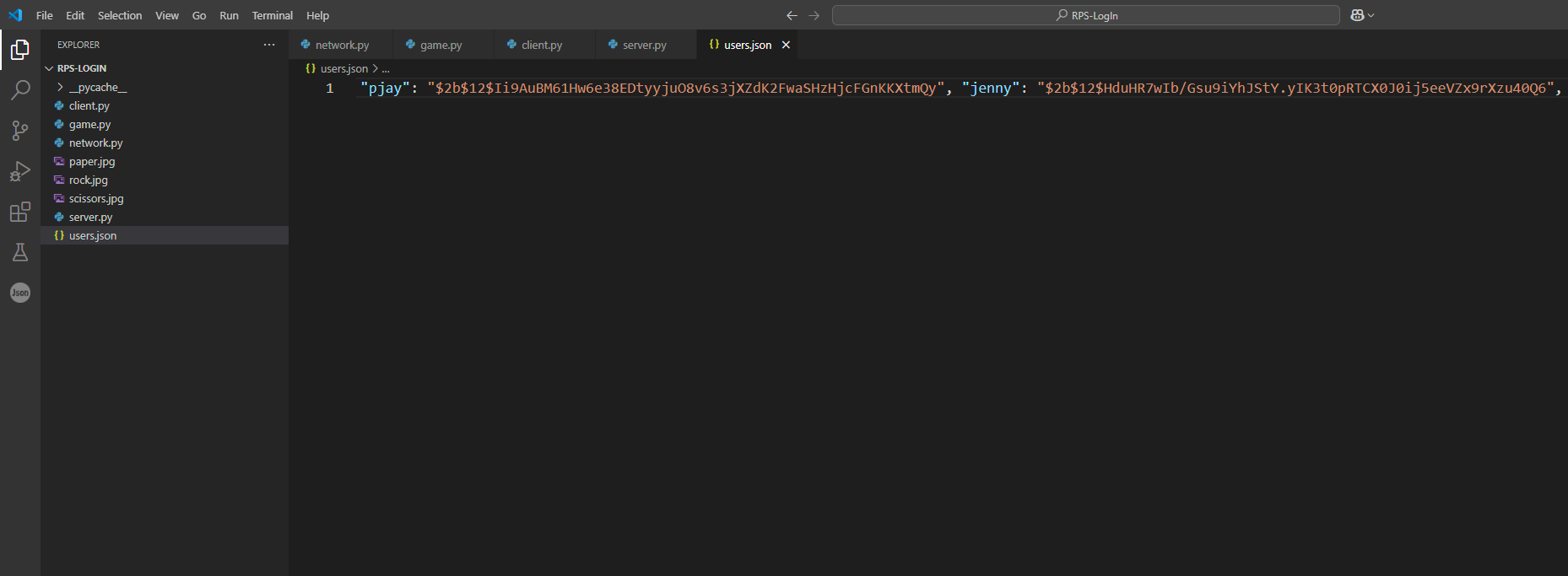Open the Extensions view
The image size is (1568, 576).
pyautogui.click(x=20, y=212)
